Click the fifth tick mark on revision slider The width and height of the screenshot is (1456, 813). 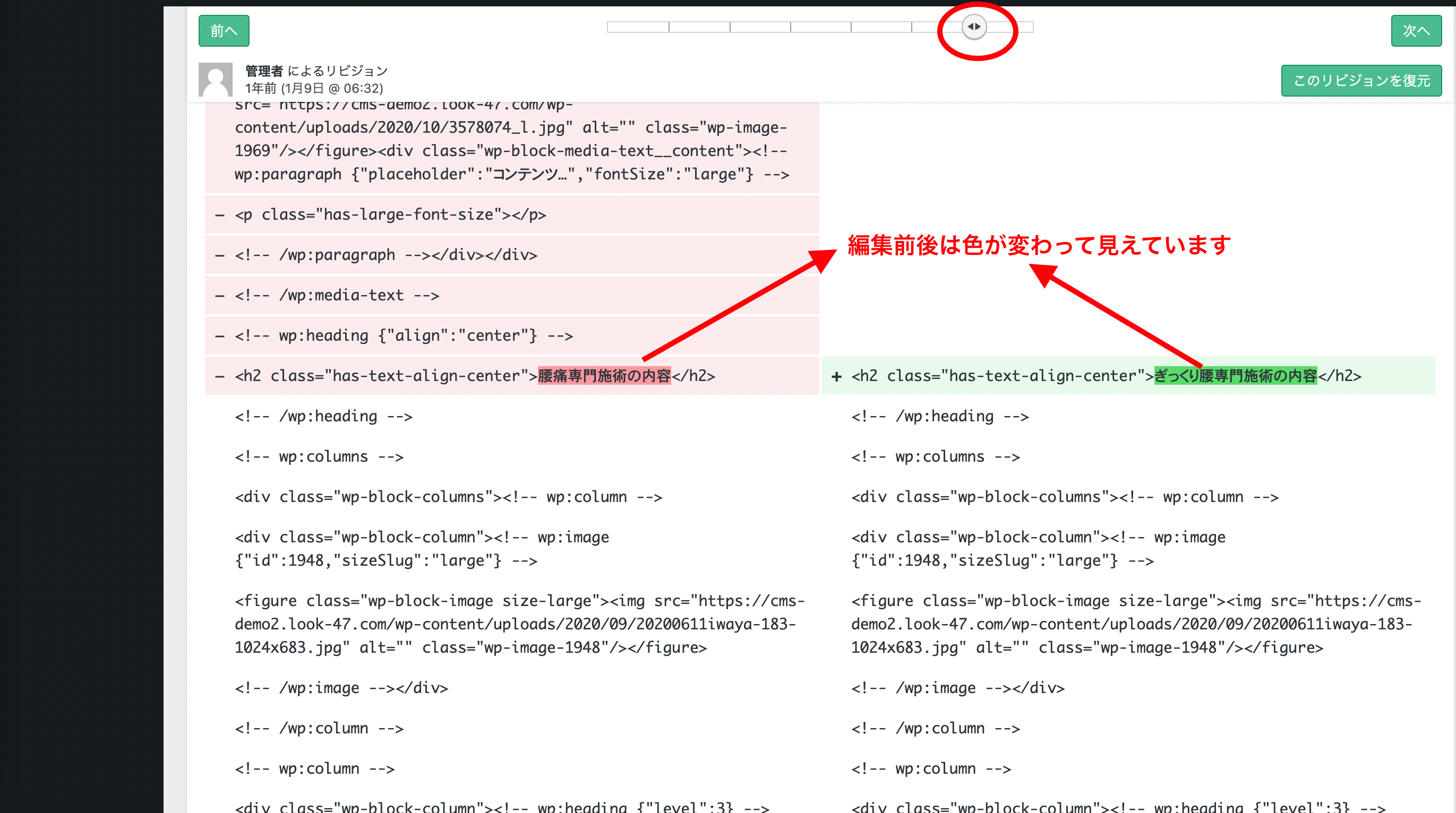click(x=911, y=27)
